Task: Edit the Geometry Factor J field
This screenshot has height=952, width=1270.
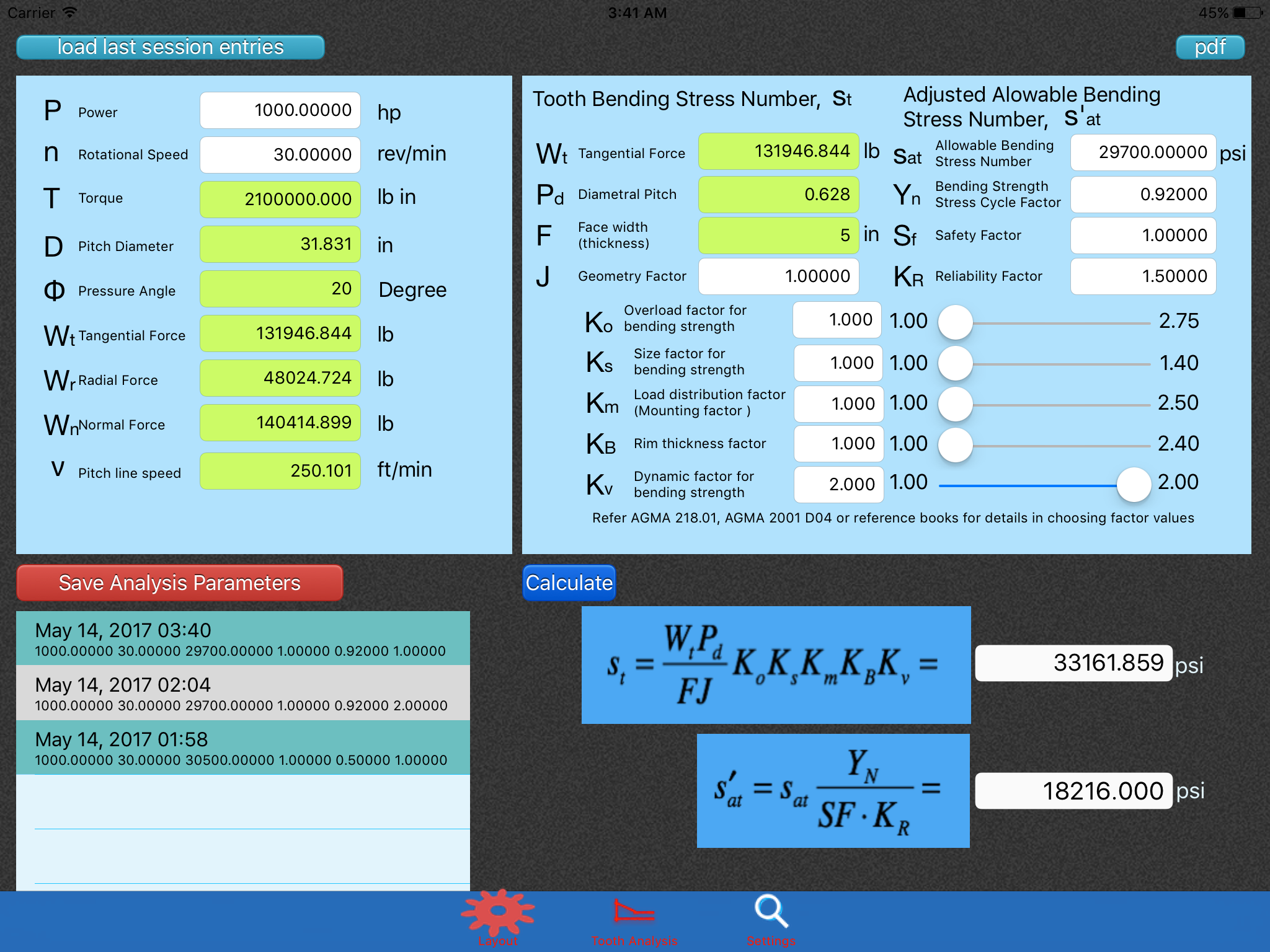Action: coord(779,276)
